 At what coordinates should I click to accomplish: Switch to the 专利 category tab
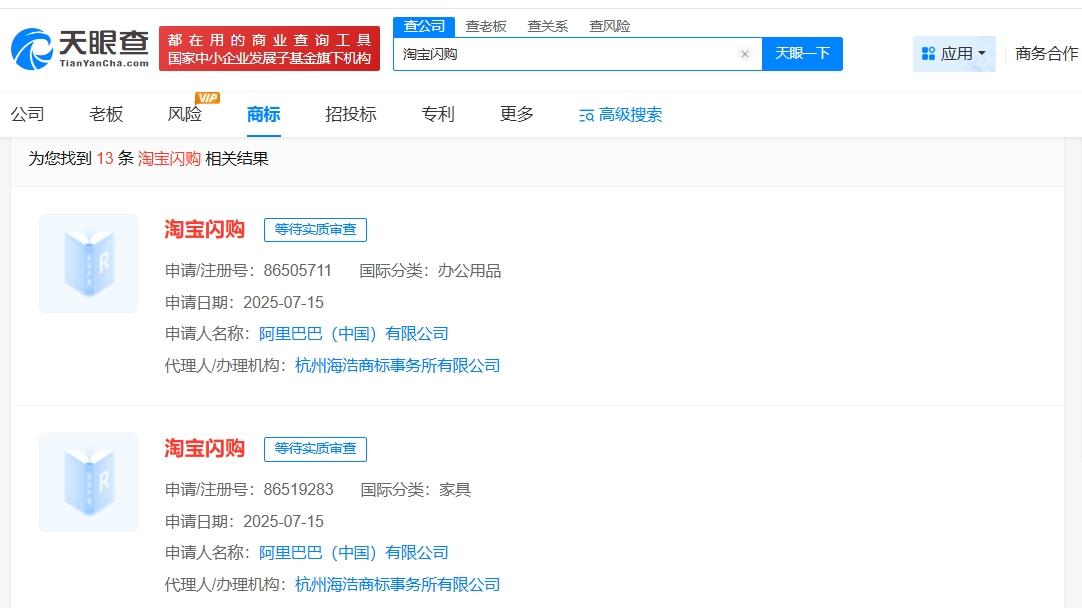437,115
